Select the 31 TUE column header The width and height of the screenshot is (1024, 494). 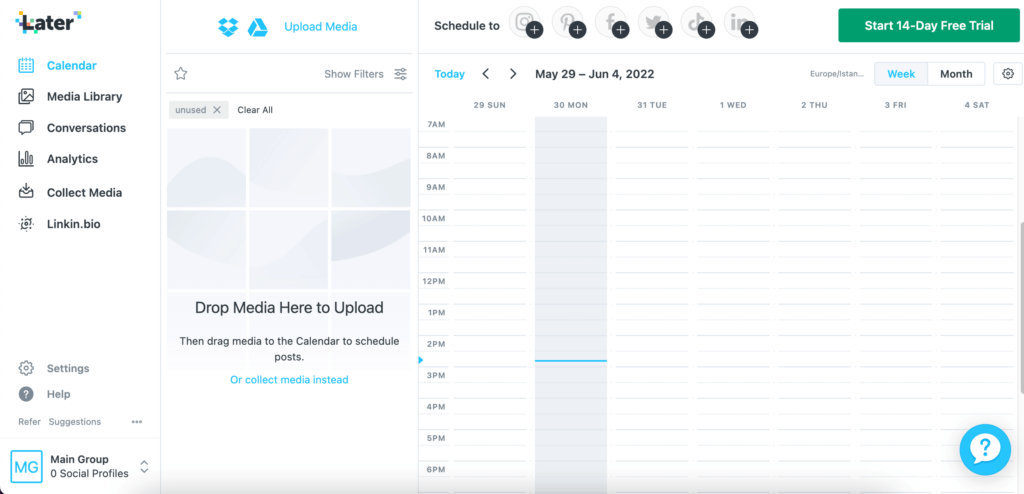pyautogui.click(x=652, y=105)
